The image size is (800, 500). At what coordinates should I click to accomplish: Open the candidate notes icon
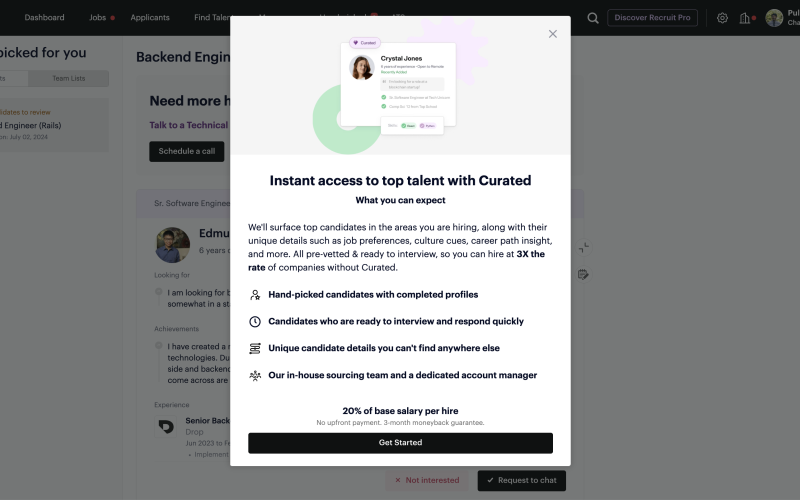pyautogui.click(x=583, y=274)
